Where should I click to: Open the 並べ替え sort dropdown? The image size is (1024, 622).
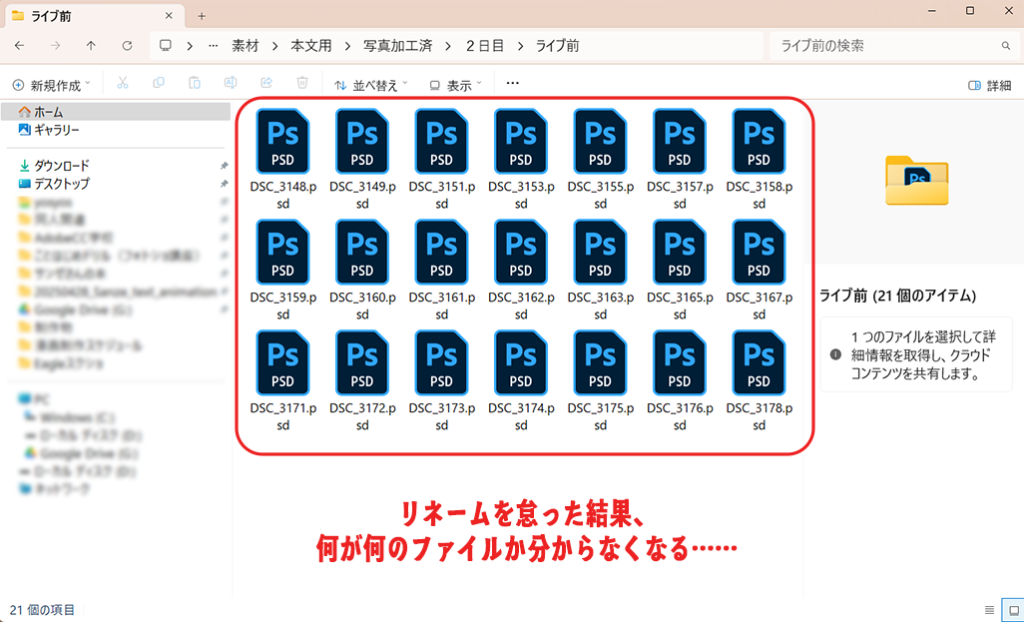click(x=370, y=85)
